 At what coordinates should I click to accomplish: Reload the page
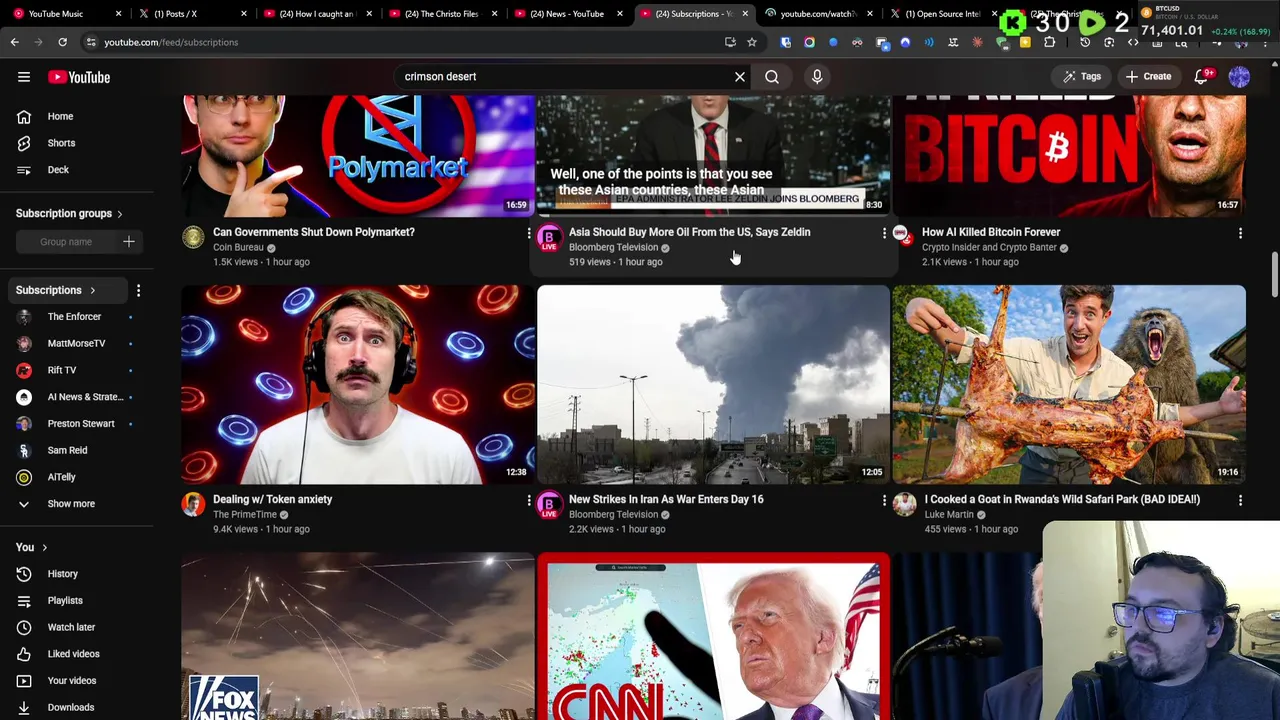tap(62, 42)
